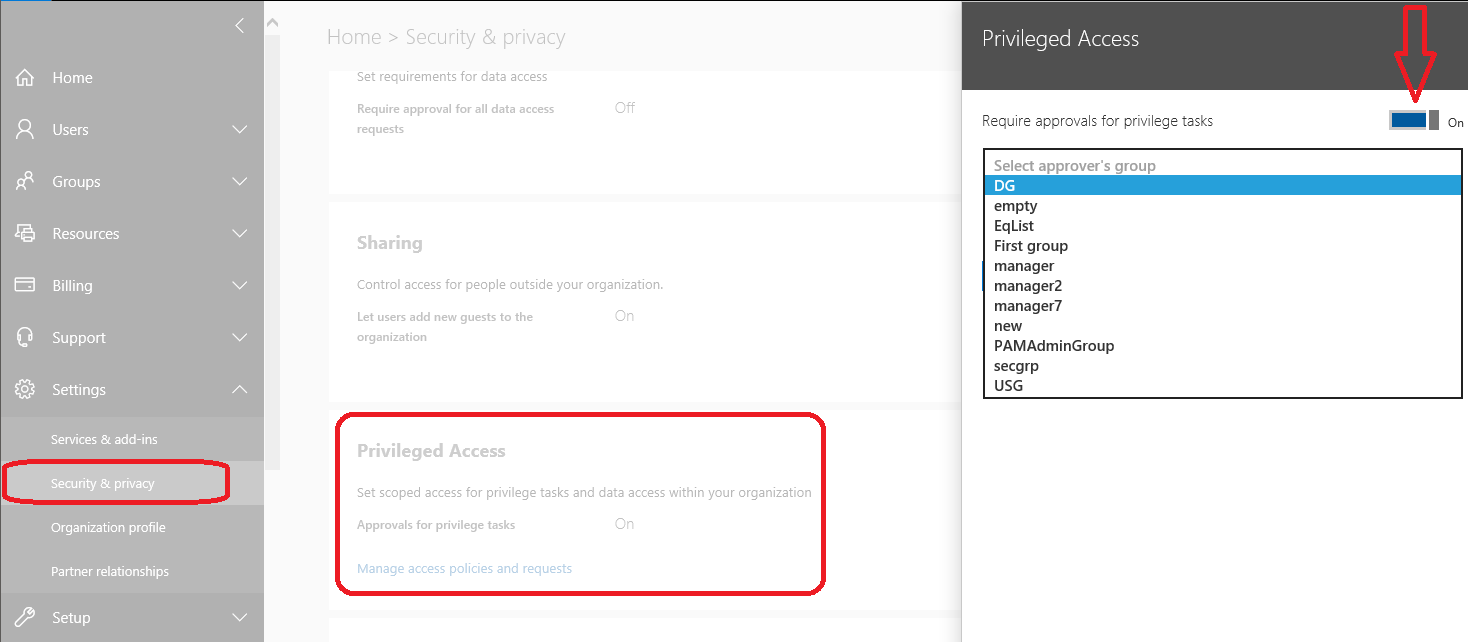Collapse the left navigation pane

click(238, 25)
